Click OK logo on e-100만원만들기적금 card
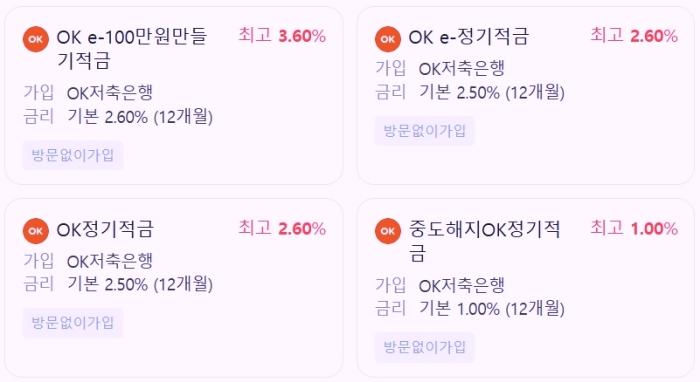 (36, 39)
